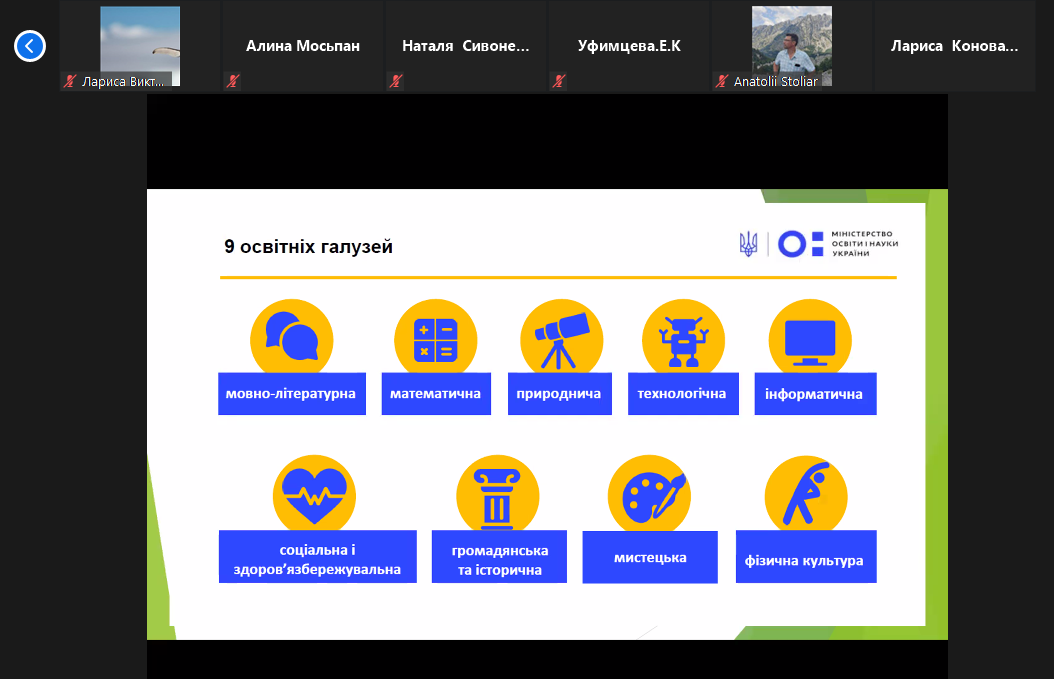Click the heartbeat heart icon on slide
The height and width of the screenshot is (679, 1054).
point(315,493)
